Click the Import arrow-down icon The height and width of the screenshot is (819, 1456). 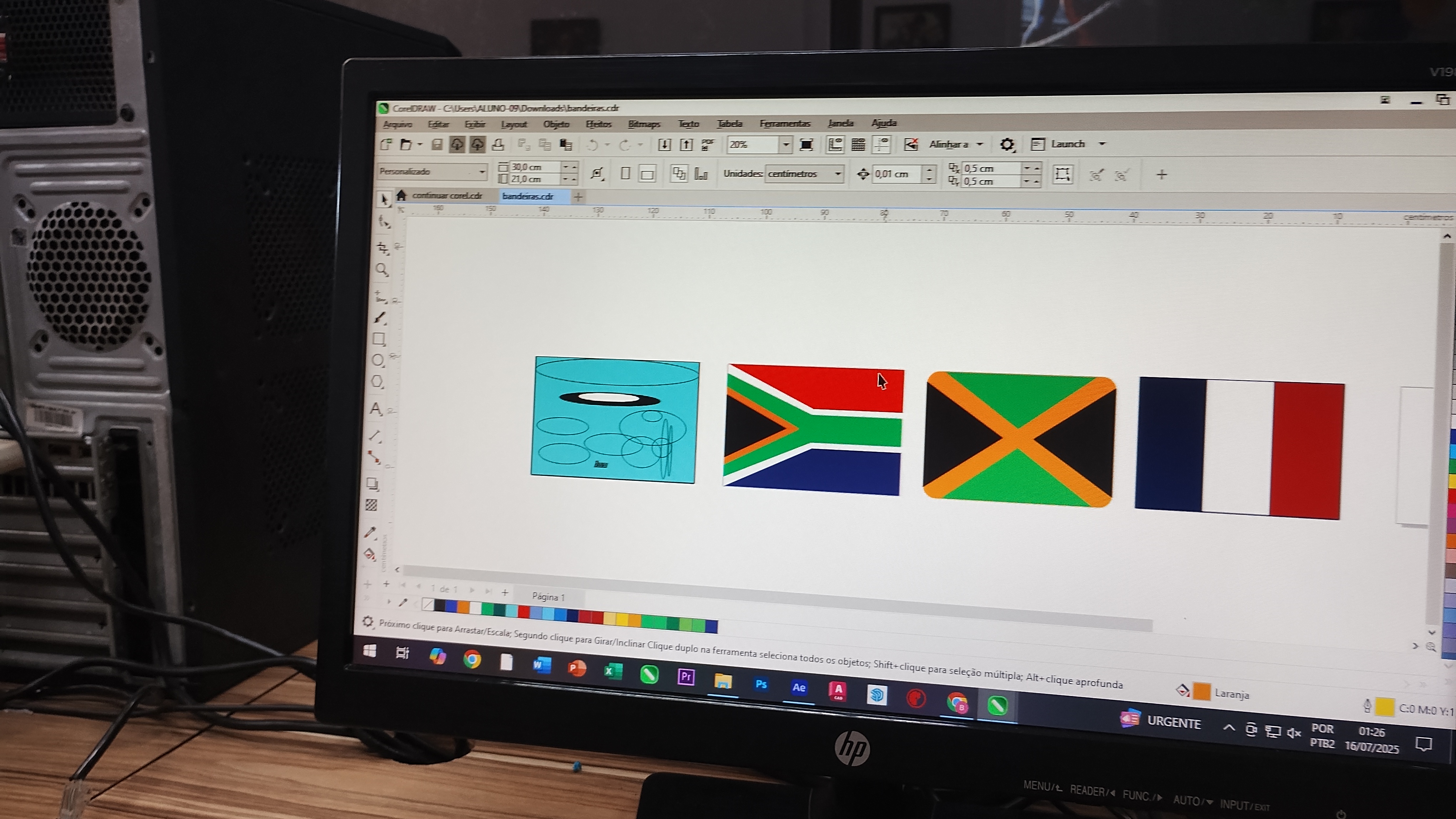coord(665,144)
